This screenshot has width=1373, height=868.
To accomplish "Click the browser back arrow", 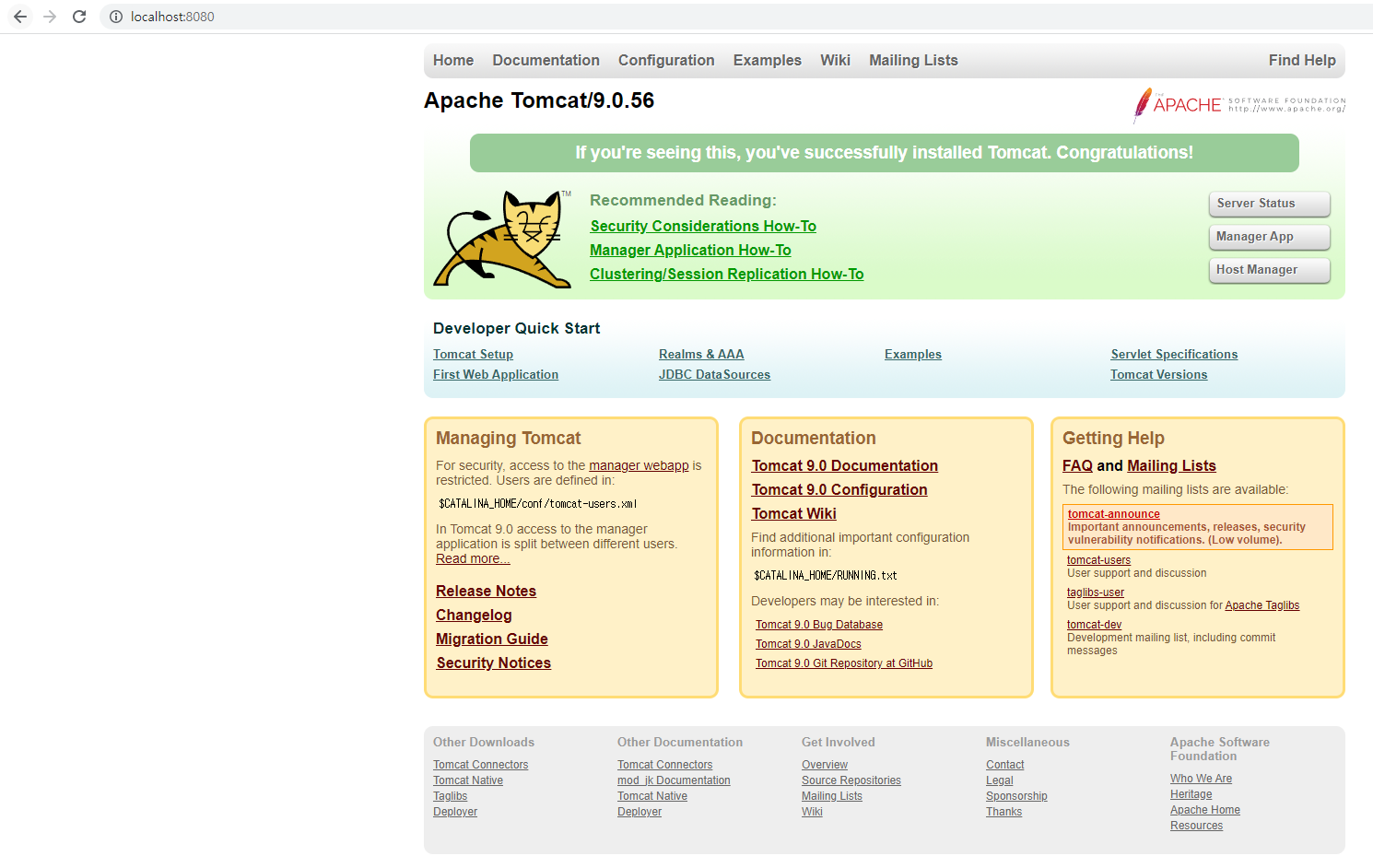I will point(20,17).
